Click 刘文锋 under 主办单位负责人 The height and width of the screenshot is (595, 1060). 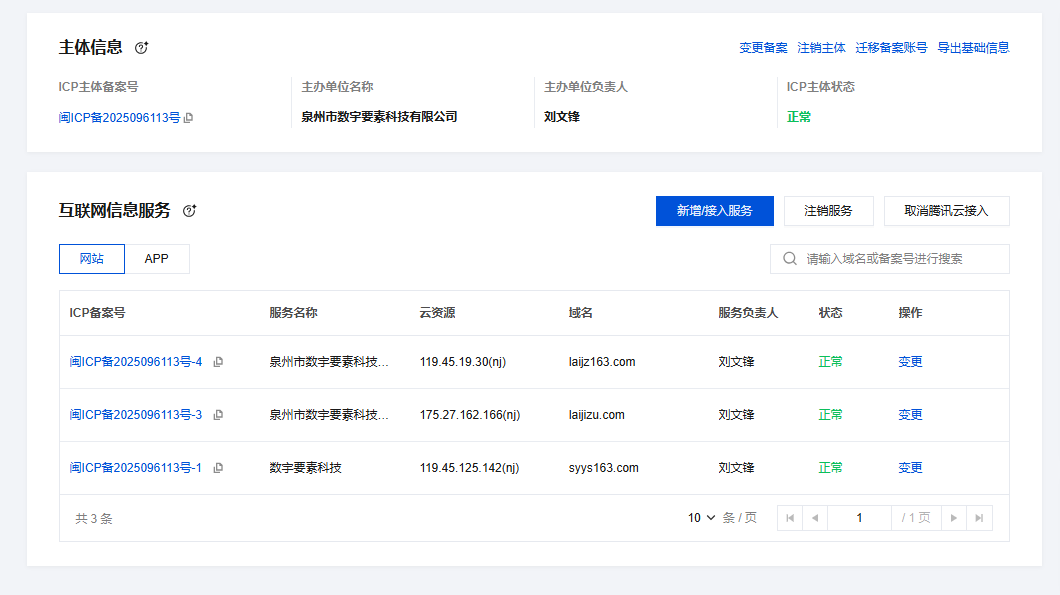(562, 117)
